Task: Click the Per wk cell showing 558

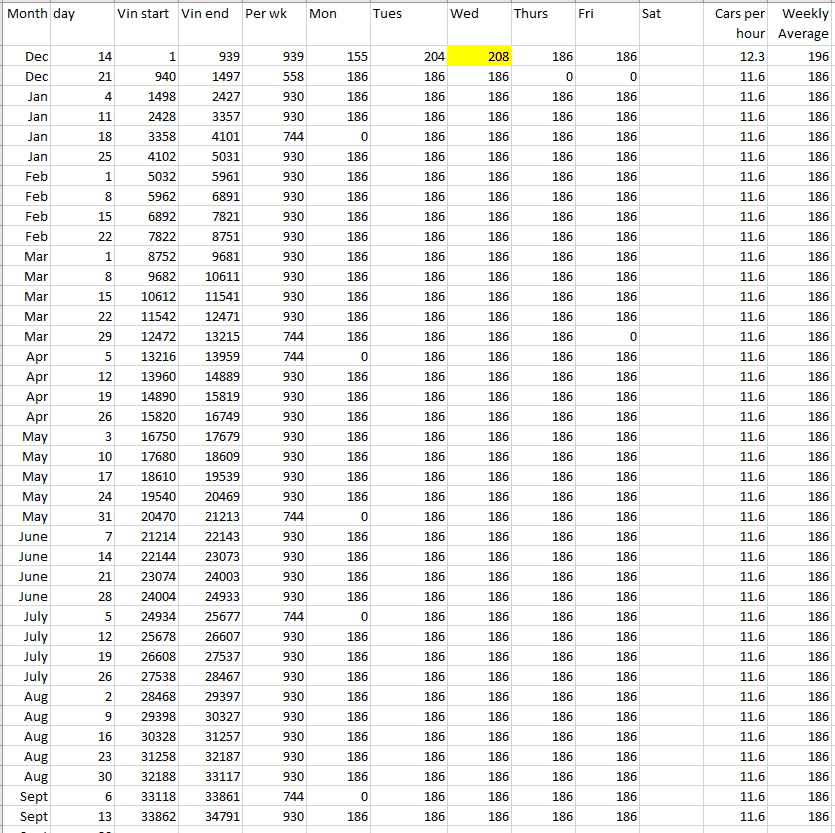Action: [274, 76]
